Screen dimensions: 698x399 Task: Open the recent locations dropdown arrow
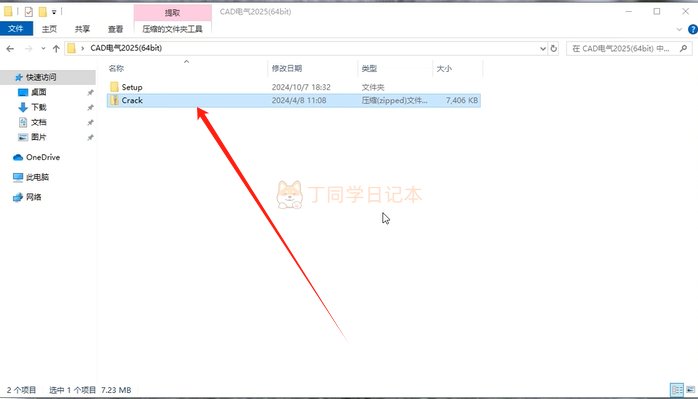pos(43,49)
